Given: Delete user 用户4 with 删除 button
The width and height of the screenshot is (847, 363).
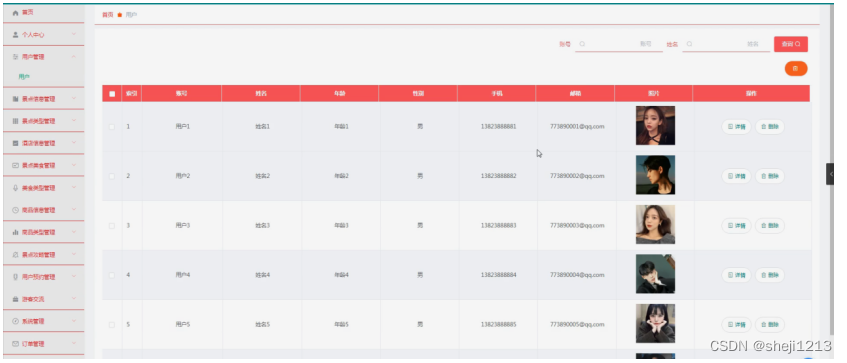Looking at the screenshot, I should pyautogui.click(x=770, y=275).
